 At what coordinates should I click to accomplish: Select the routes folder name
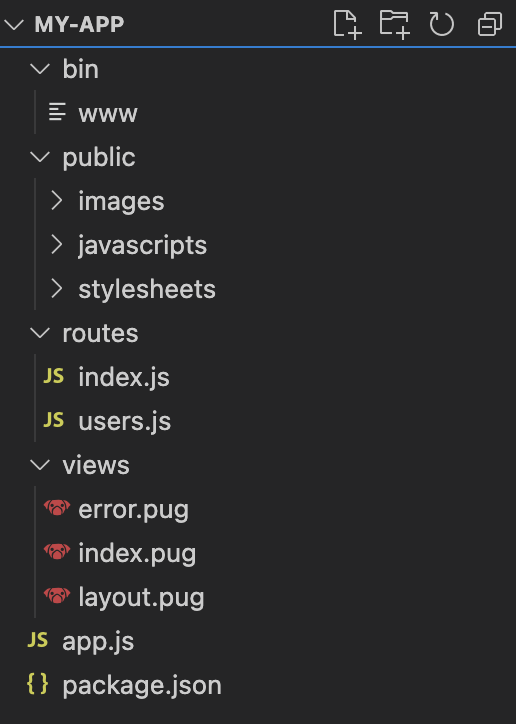[x=101, y=333]
